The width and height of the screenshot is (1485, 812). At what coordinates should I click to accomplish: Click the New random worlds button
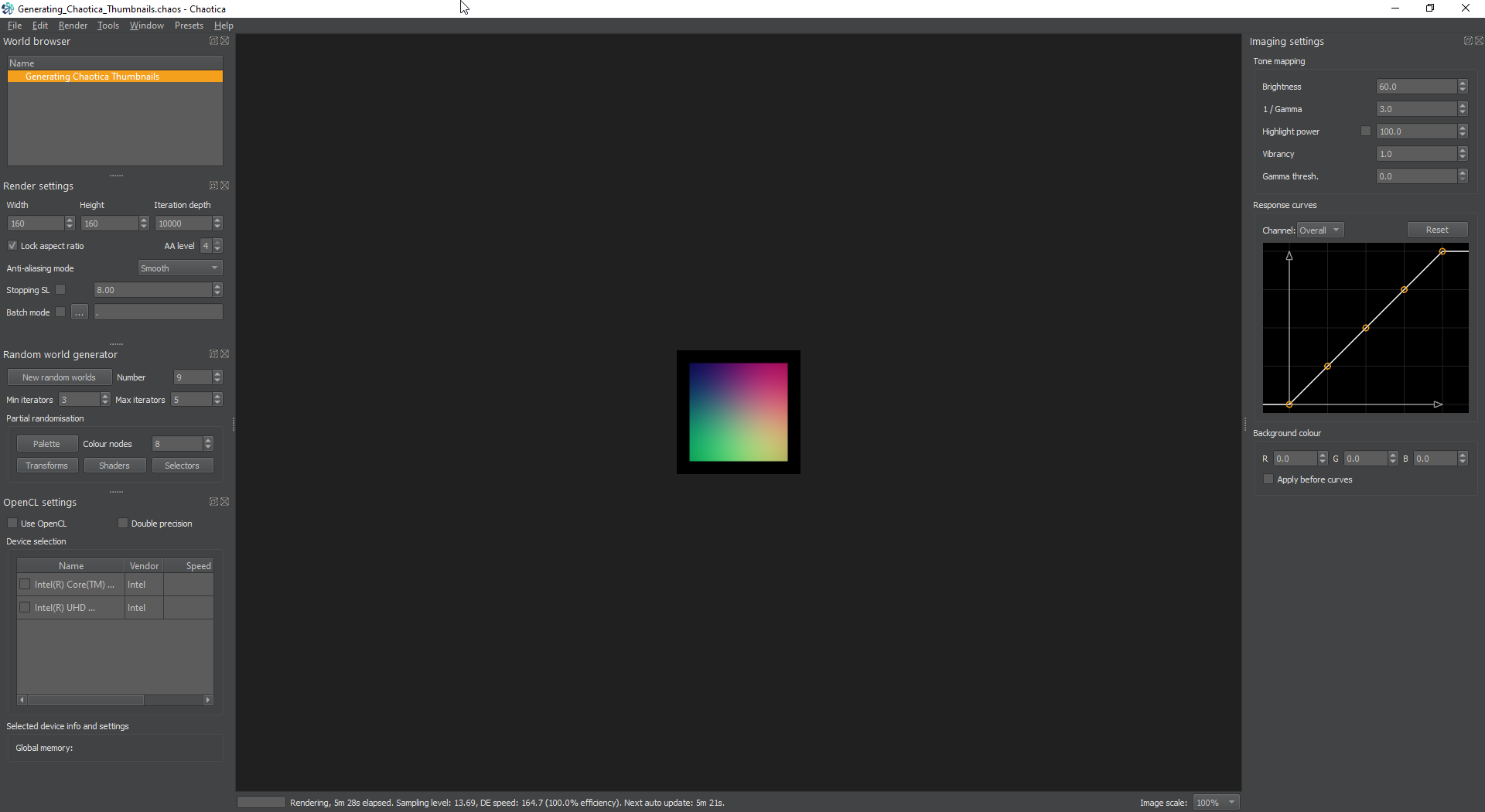point(60,377)
